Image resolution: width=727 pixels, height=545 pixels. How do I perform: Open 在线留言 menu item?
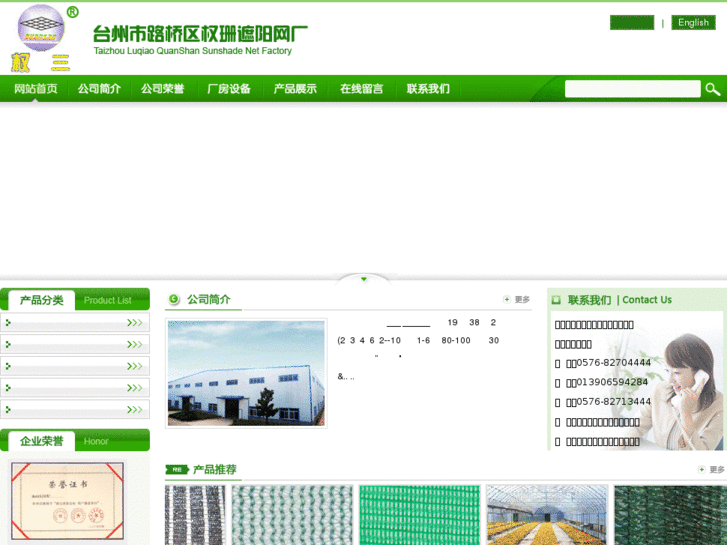pos(361,89)
